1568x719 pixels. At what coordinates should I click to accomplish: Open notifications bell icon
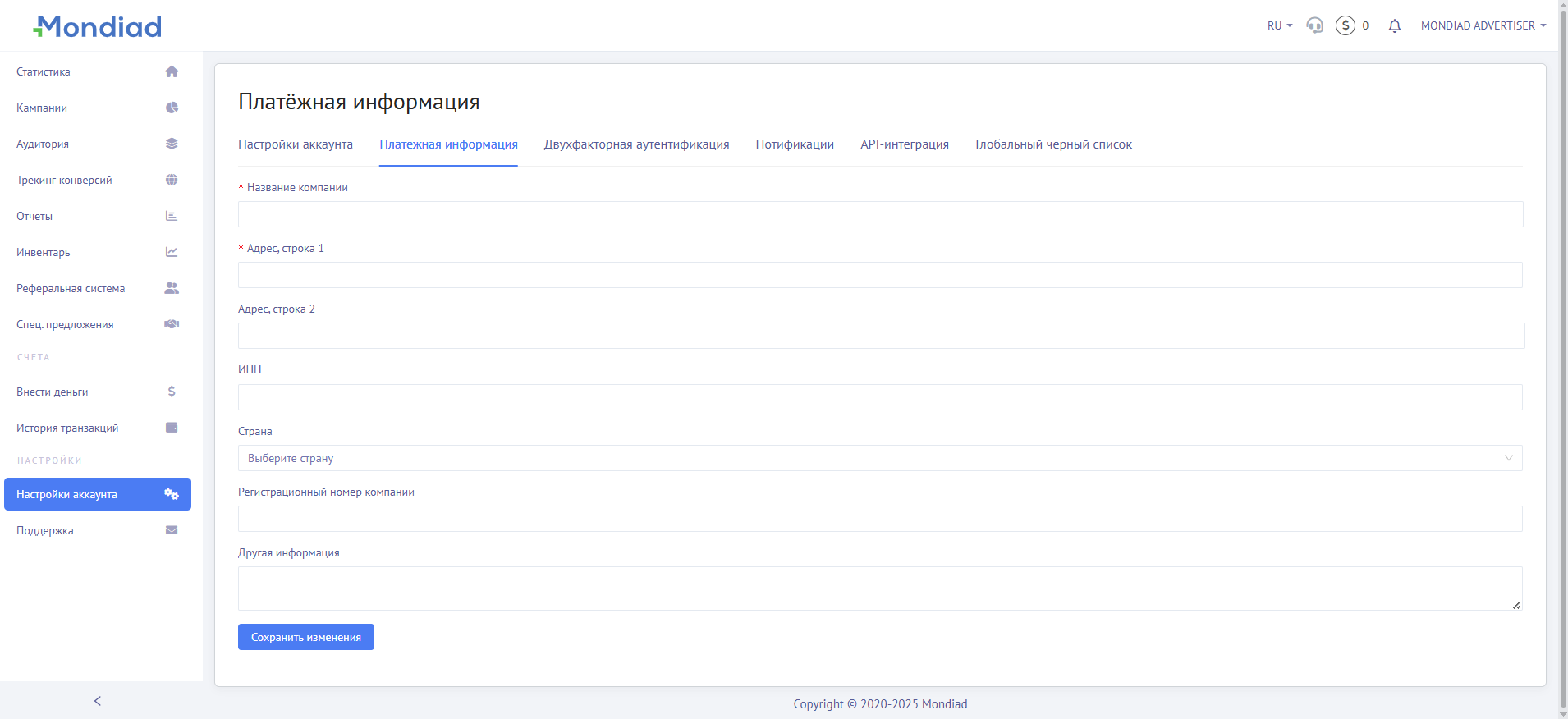click(1394, 26)
